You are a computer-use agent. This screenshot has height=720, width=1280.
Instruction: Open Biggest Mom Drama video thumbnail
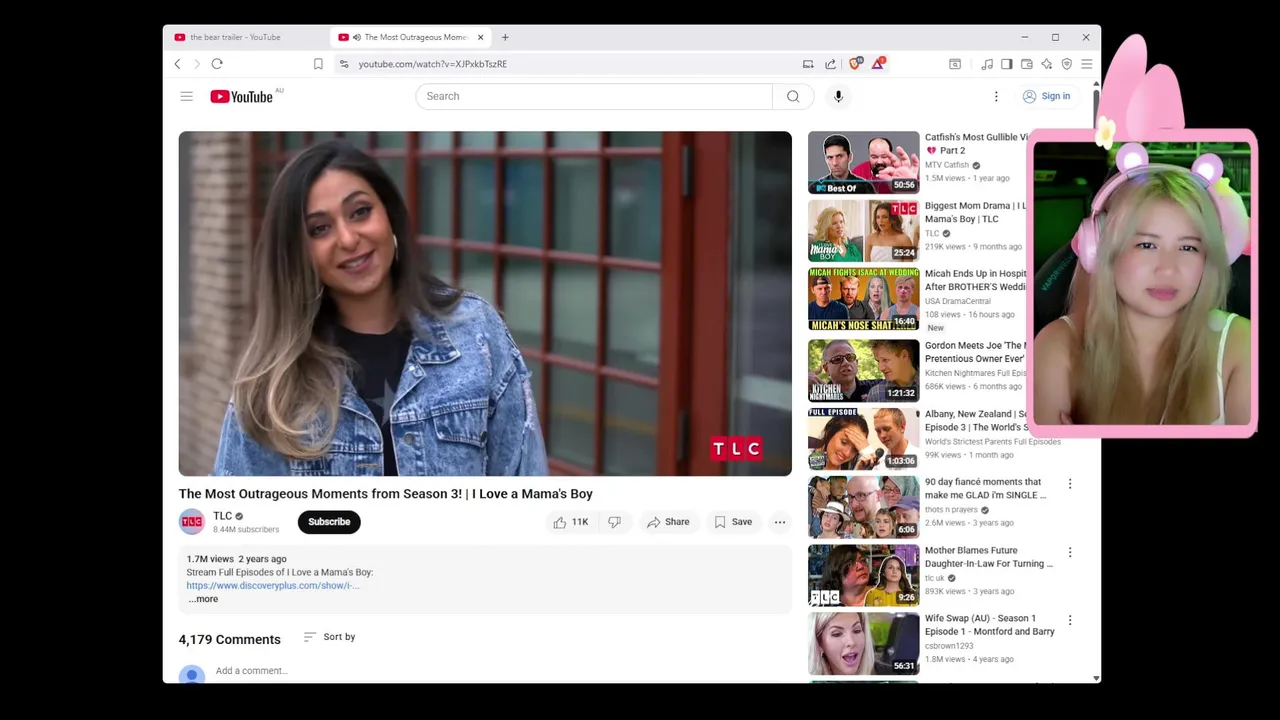tap(864, 231)
